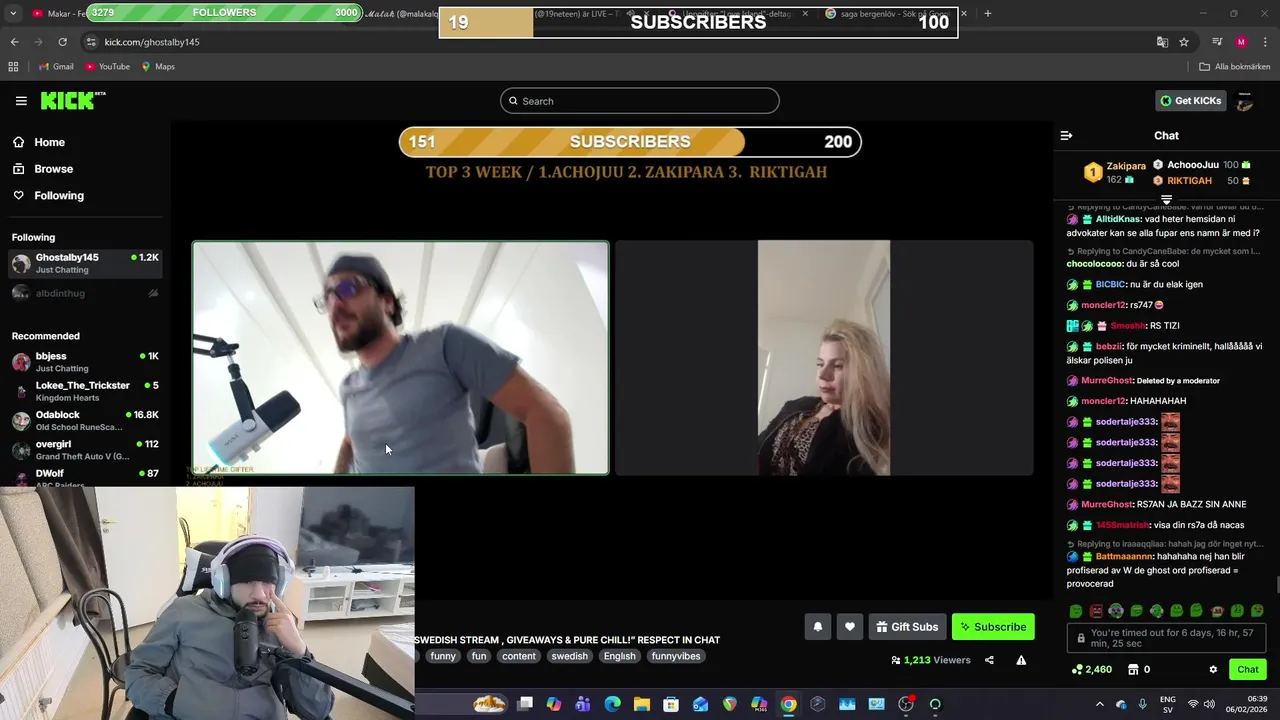Open recommended channel DWolf
The width and height of the screenshot is (1280, 720).
click(85, 476)
